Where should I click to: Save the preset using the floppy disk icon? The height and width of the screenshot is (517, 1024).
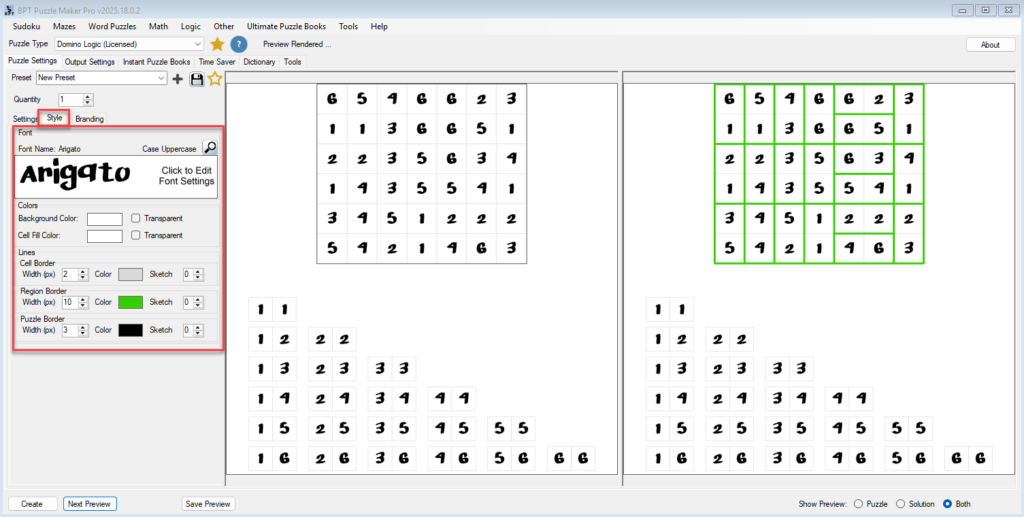(x=196, y=79)
